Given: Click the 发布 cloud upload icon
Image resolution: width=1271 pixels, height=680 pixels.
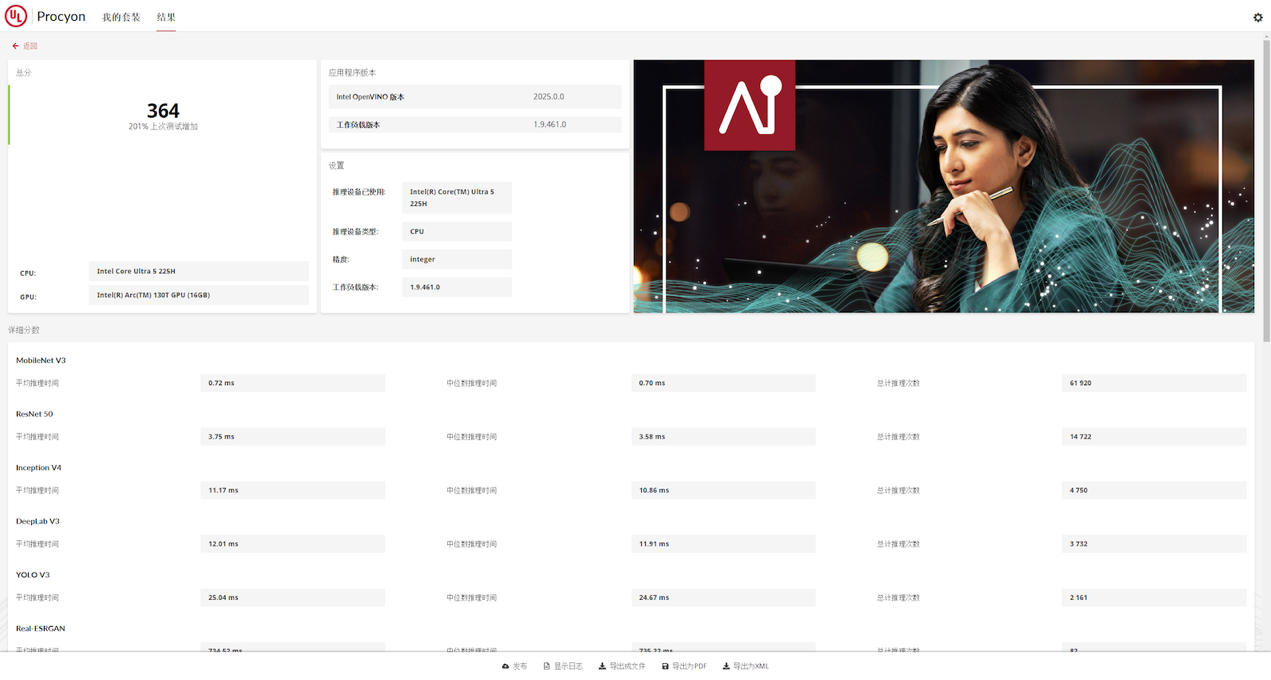Looking at the screenshot, I should (x=506, y=666).
